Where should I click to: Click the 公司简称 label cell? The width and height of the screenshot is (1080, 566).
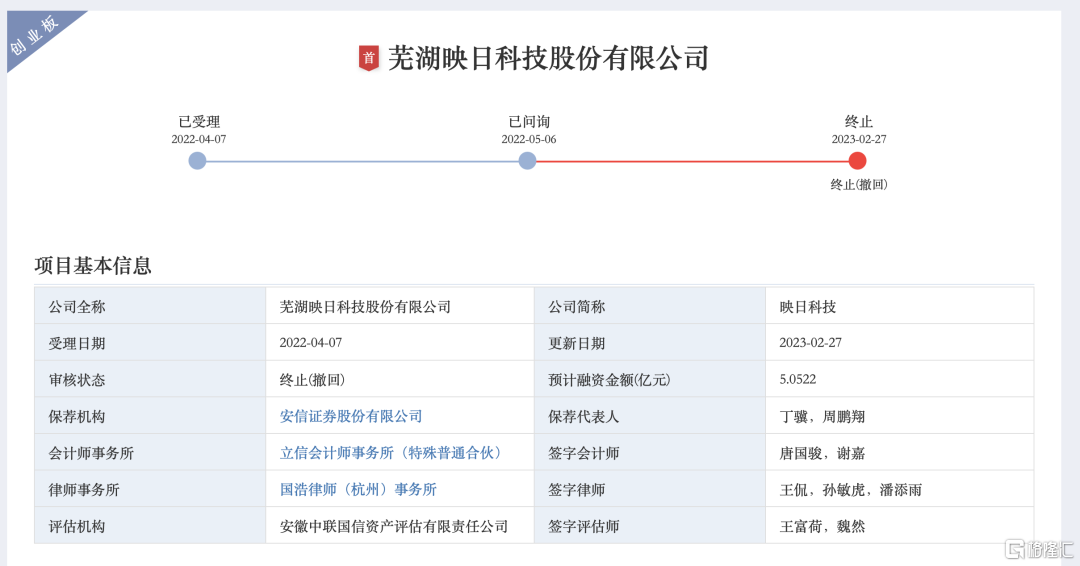pos(650,306)
